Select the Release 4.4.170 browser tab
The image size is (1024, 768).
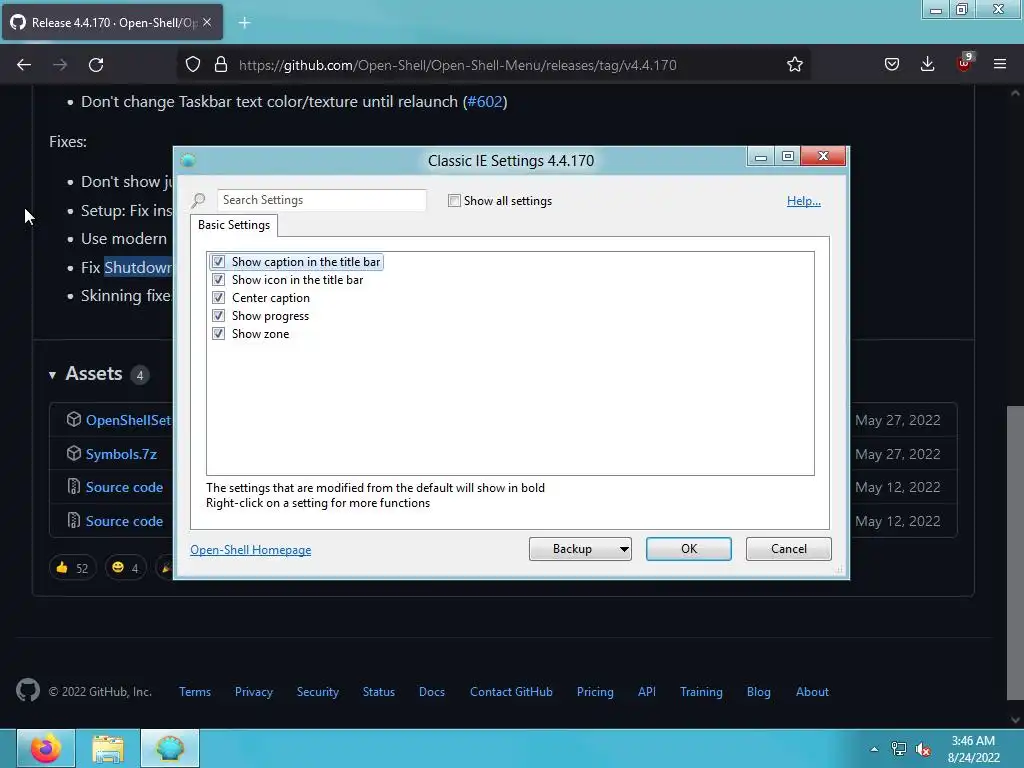tap(112, 22)
